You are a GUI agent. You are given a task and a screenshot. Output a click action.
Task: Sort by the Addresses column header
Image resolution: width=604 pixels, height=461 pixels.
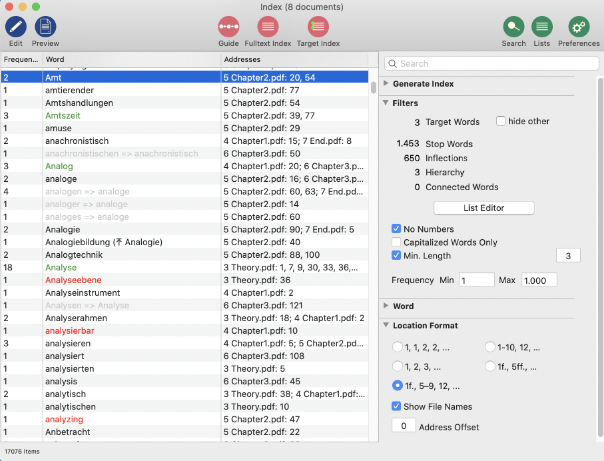coord(295,59)
